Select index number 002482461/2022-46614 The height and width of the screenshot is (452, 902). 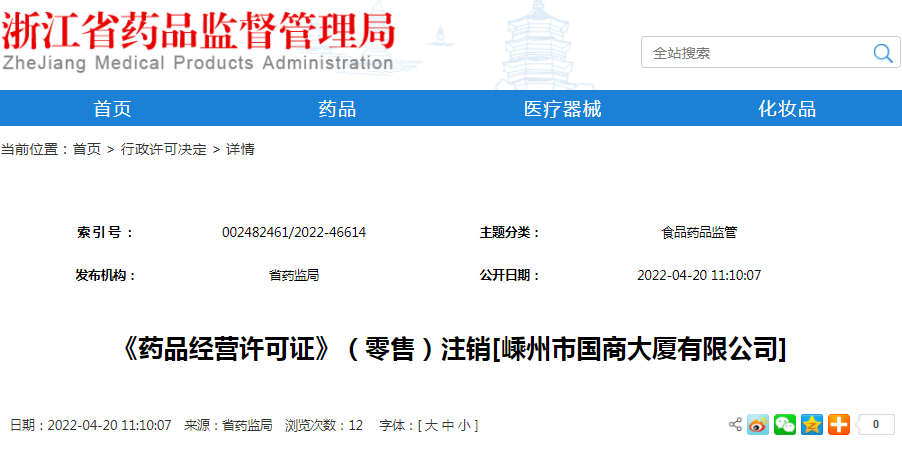(x=294, y=233)
